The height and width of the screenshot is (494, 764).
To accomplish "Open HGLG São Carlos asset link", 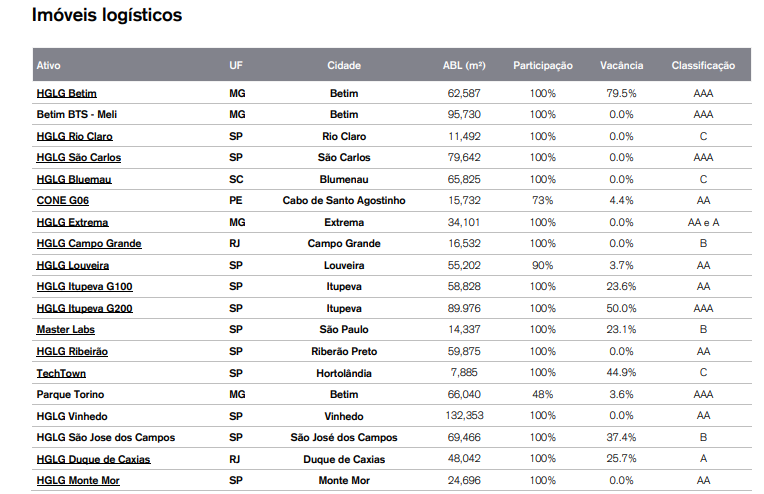I will 79,158.
